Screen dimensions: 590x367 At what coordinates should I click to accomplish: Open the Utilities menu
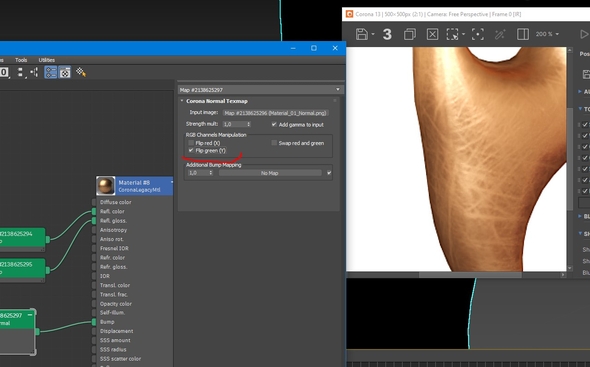coord(47,60)
